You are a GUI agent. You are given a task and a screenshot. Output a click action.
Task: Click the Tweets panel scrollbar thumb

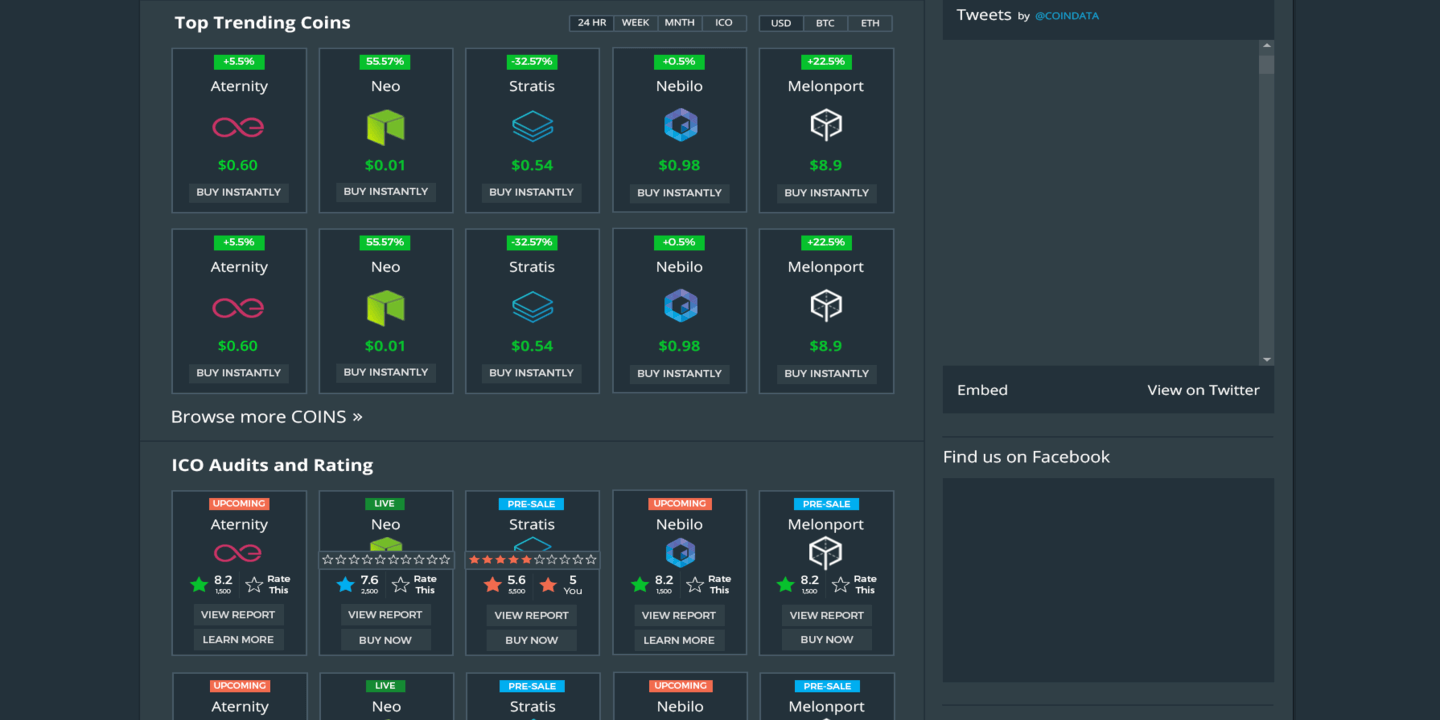click(x=1267, y=64)
